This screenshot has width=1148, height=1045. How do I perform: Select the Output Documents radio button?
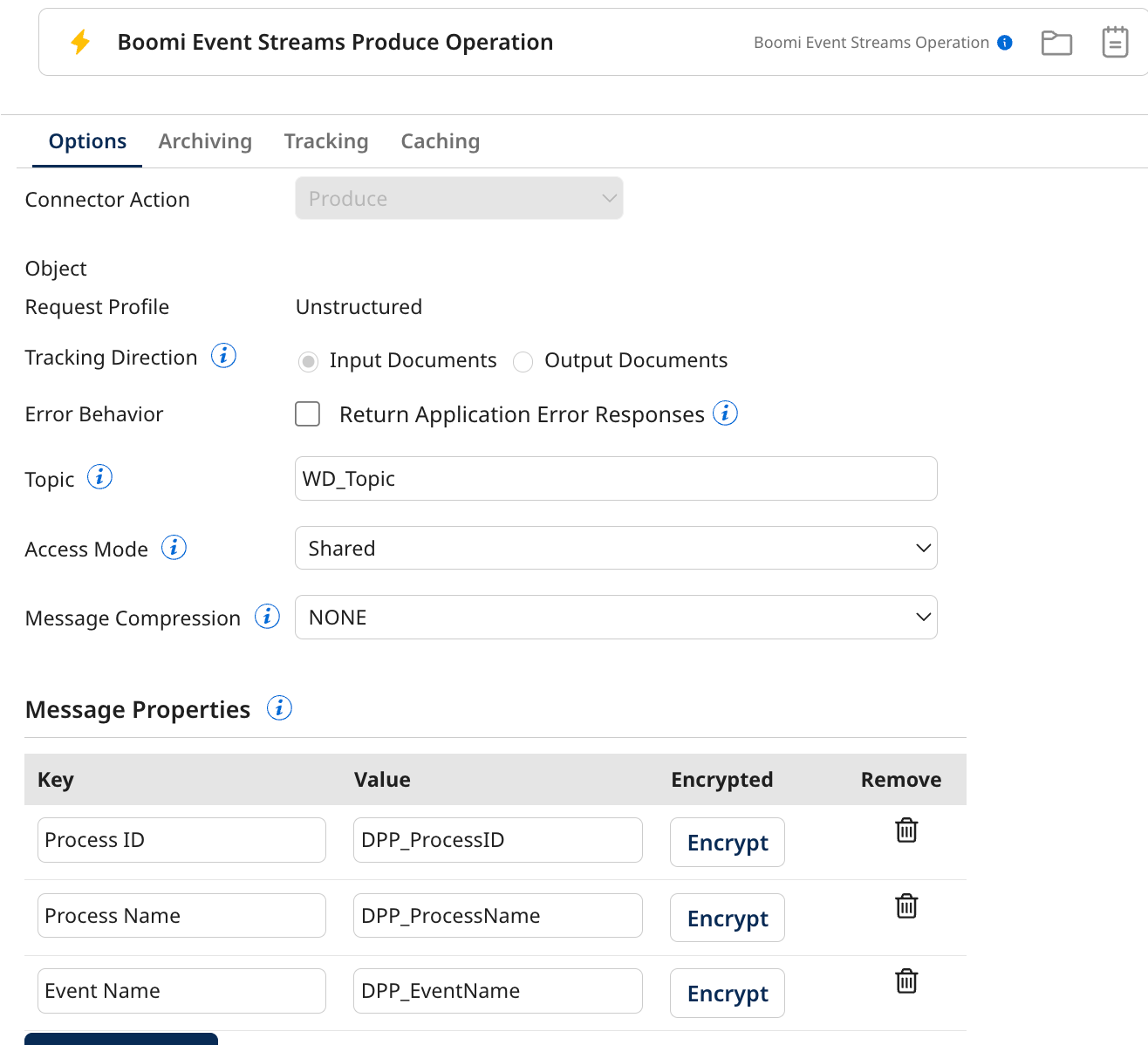tap(523, 361)
